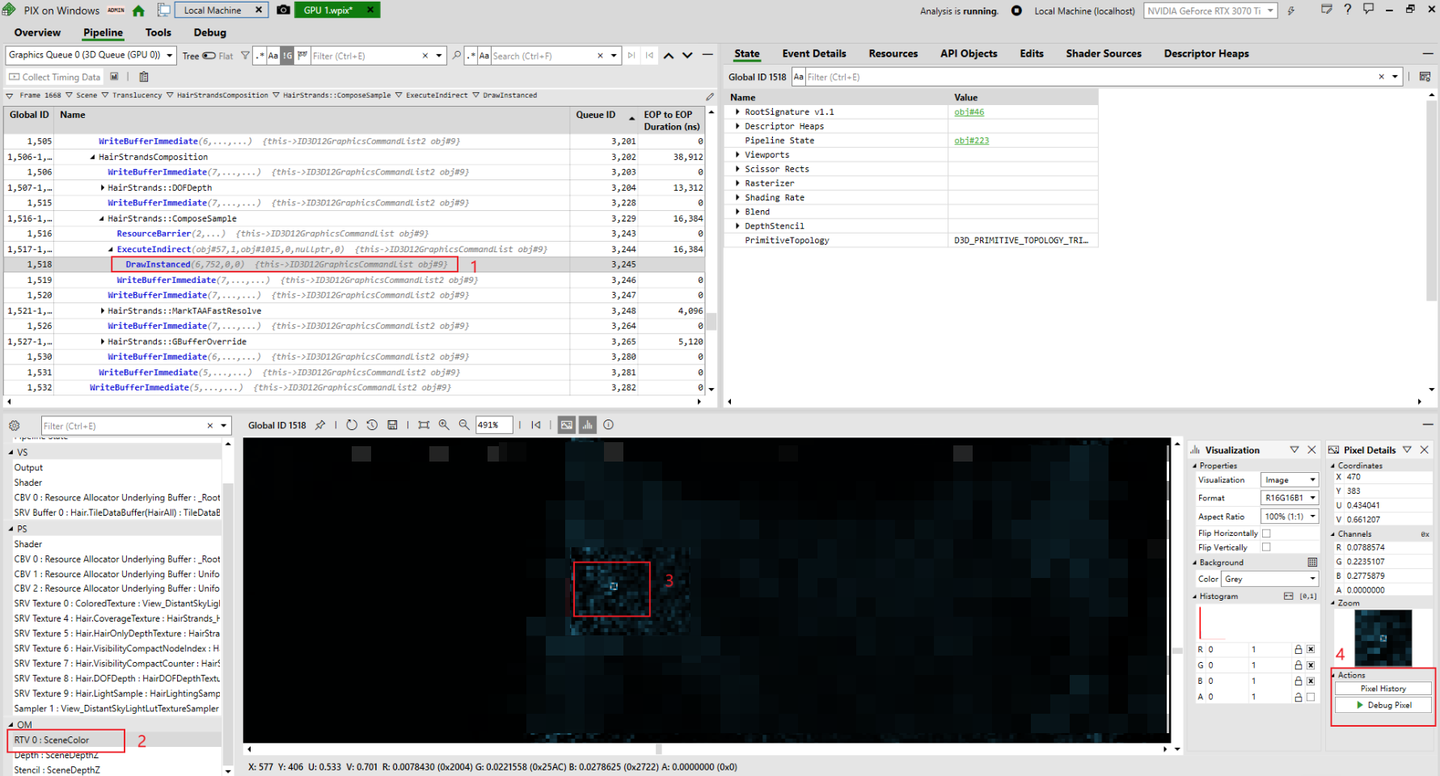Select the fit-to-window icon above the viewport
This screenshot has height=776, width=1440.
pyautogui.click(x=424, y=424)
